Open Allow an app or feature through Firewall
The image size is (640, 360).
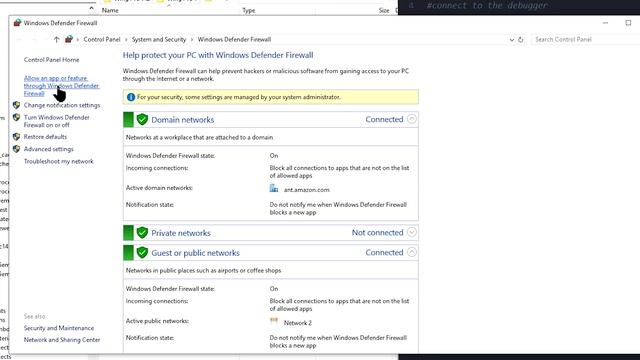tap(61, 86)
